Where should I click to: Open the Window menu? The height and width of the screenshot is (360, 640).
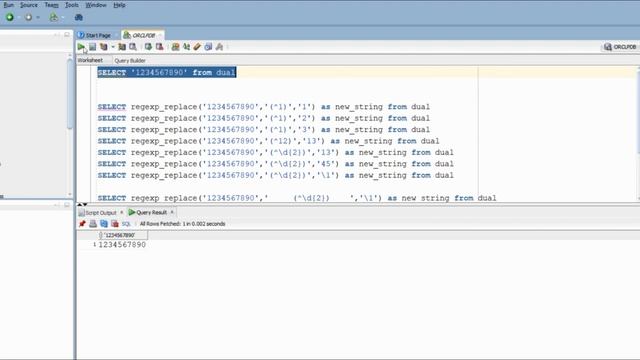click(x=96, y=5)
